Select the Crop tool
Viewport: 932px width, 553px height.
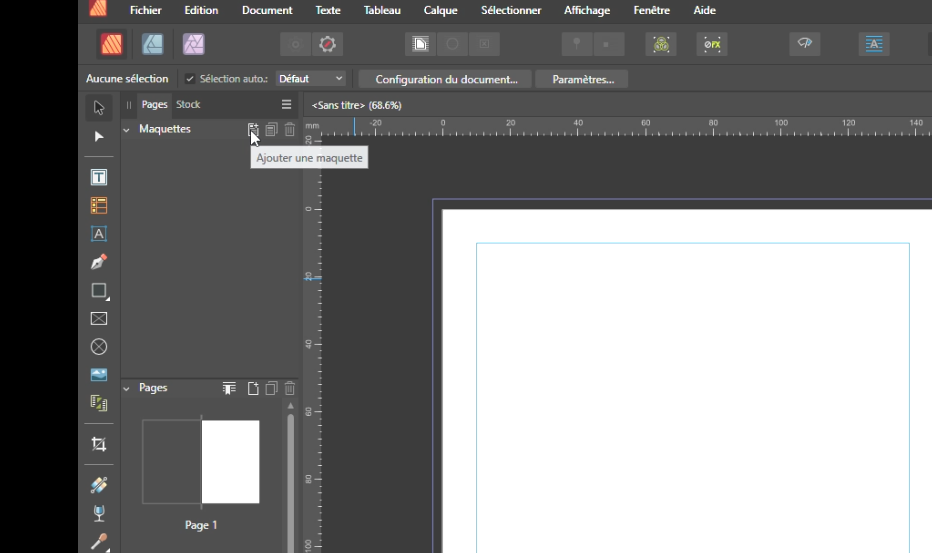(99, 444)
